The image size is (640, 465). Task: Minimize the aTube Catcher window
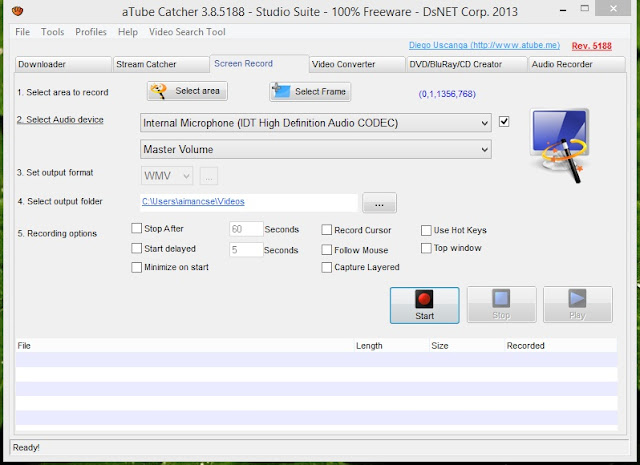(563, 10)
